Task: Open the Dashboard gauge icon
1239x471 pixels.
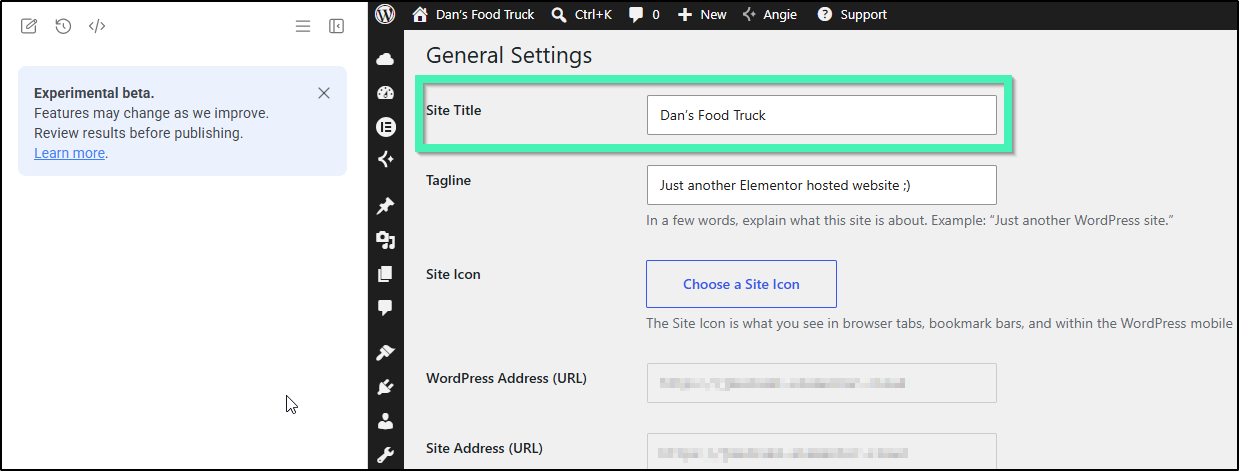Action: click(x=385, y=93)
